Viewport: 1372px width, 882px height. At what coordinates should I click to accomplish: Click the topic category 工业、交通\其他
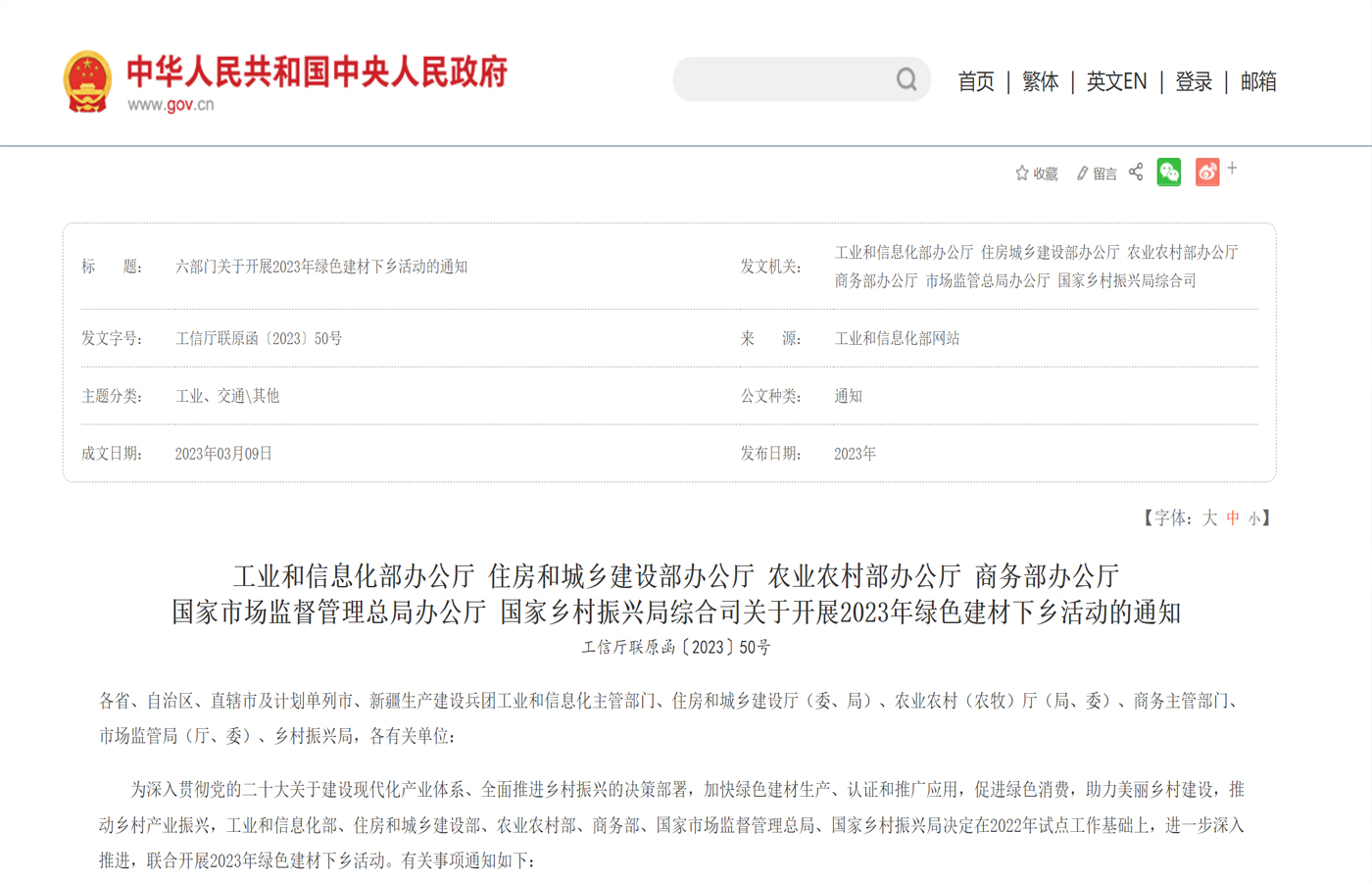(x=227, y=396)
